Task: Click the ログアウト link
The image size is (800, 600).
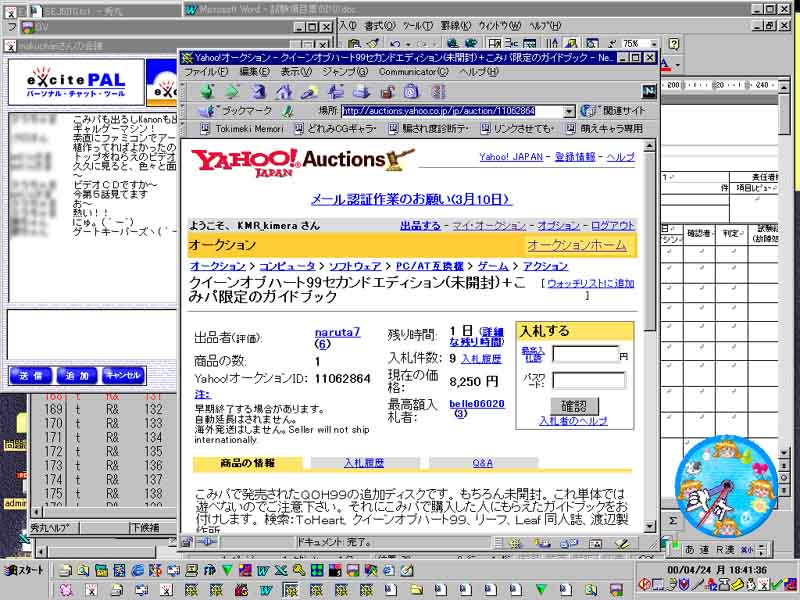Action: click(613, 226)
